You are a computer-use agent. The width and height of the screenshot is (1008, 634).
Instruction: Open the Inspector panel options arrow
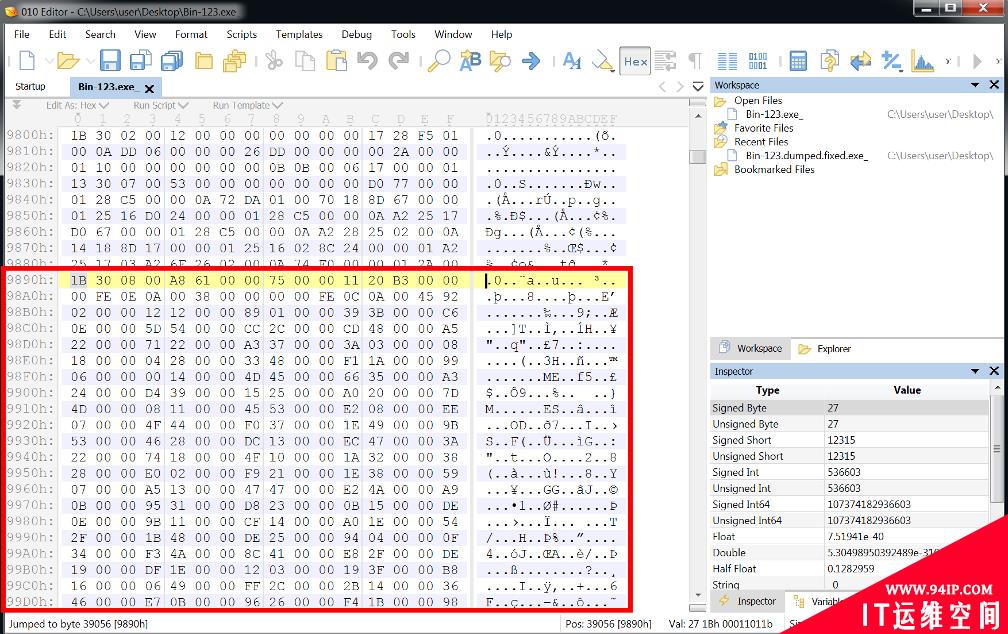pos(975,371)
